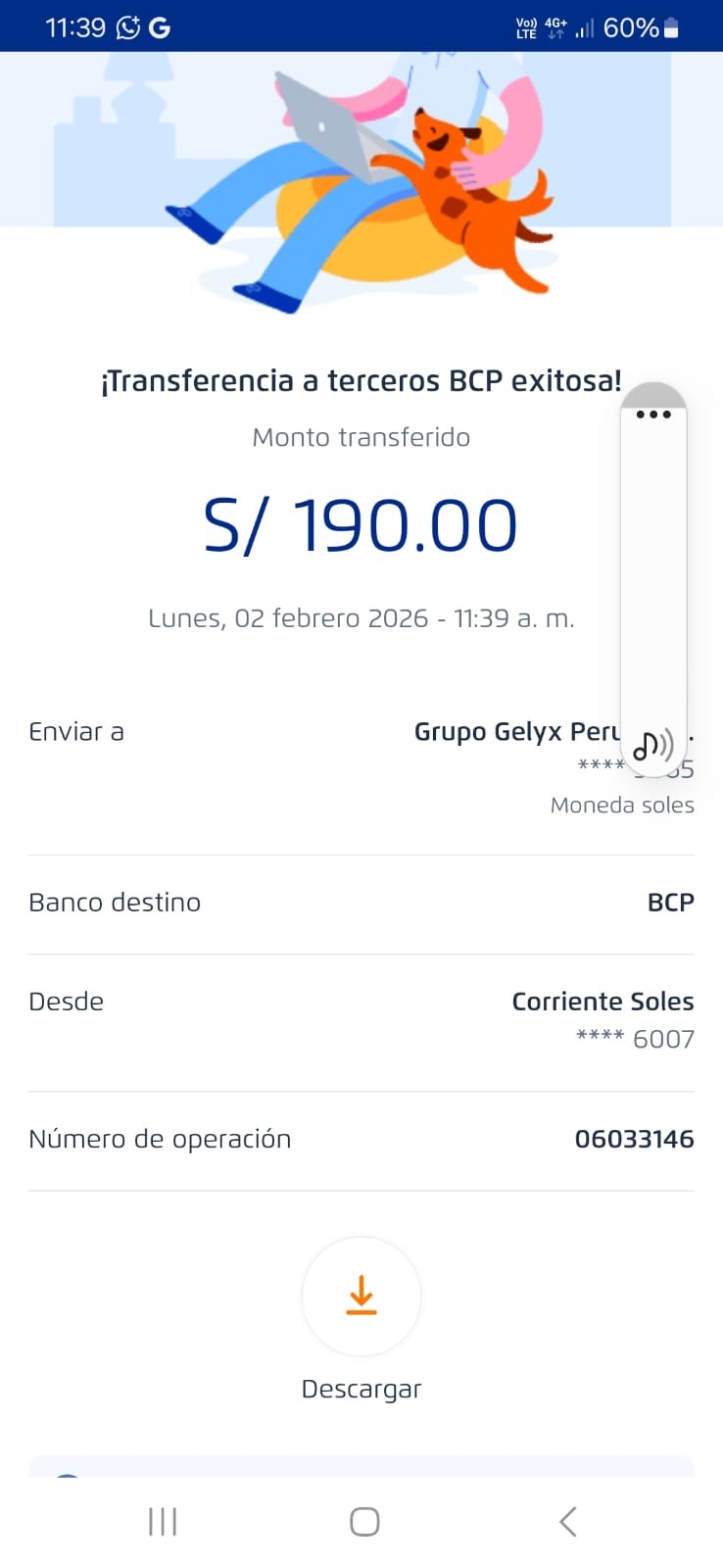Tap the floating widget's three-dots icon
Viewport: 723px width, 1568px height.
coord(653,414)
